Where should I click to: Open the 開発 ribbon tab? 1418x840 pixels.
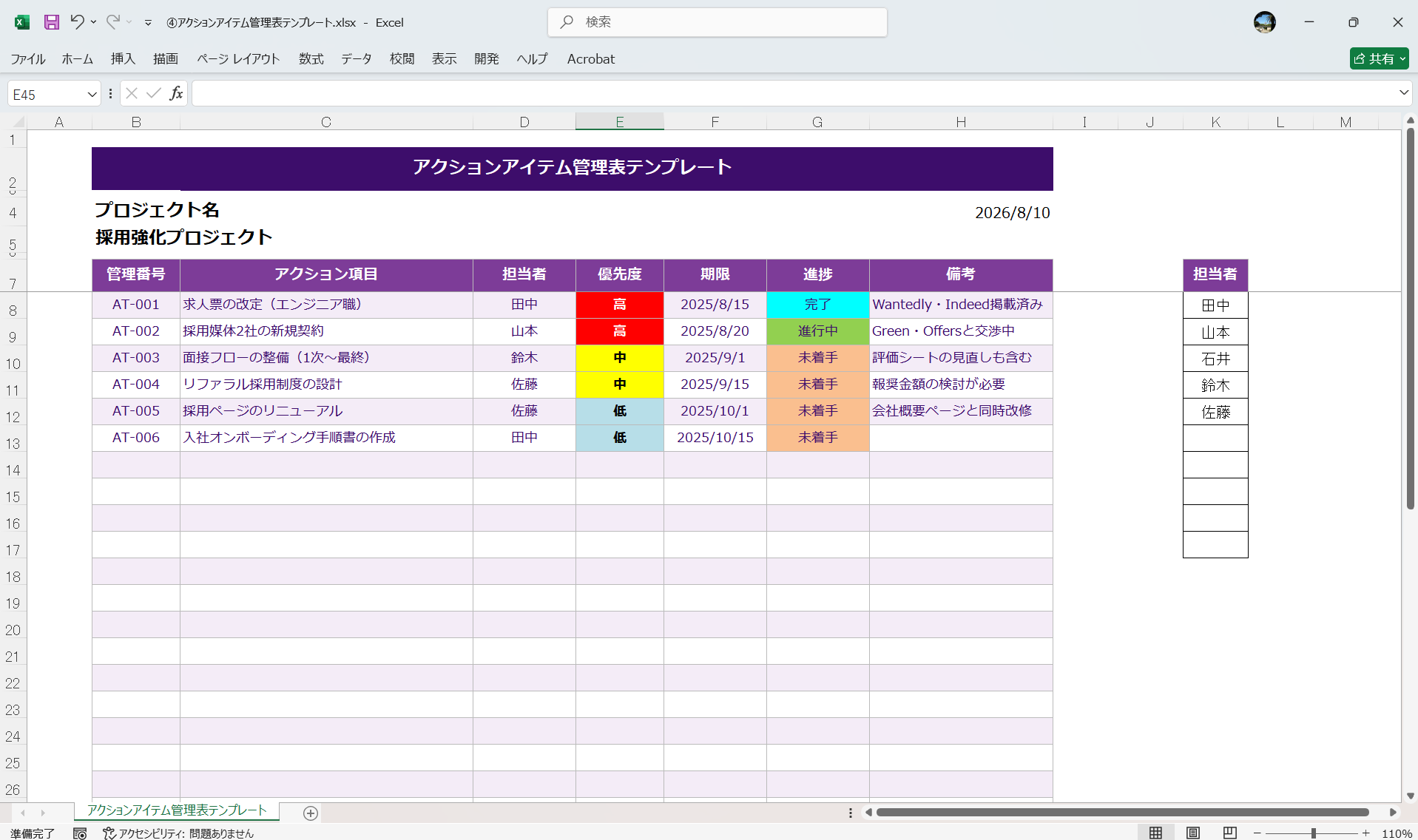pos(487,59)
